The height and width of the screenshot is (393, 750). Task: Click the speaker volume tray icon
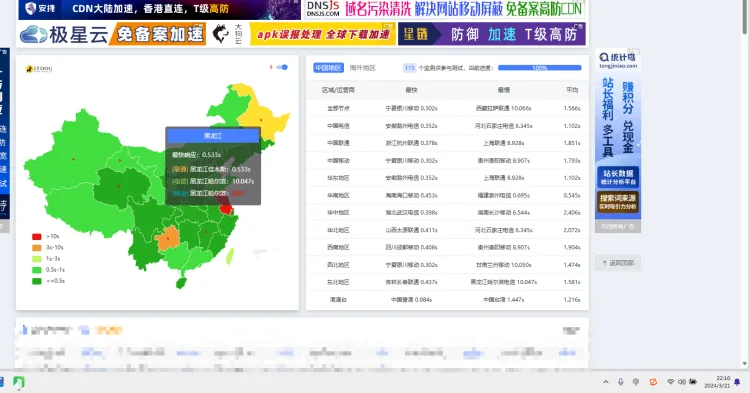[682, 382]
